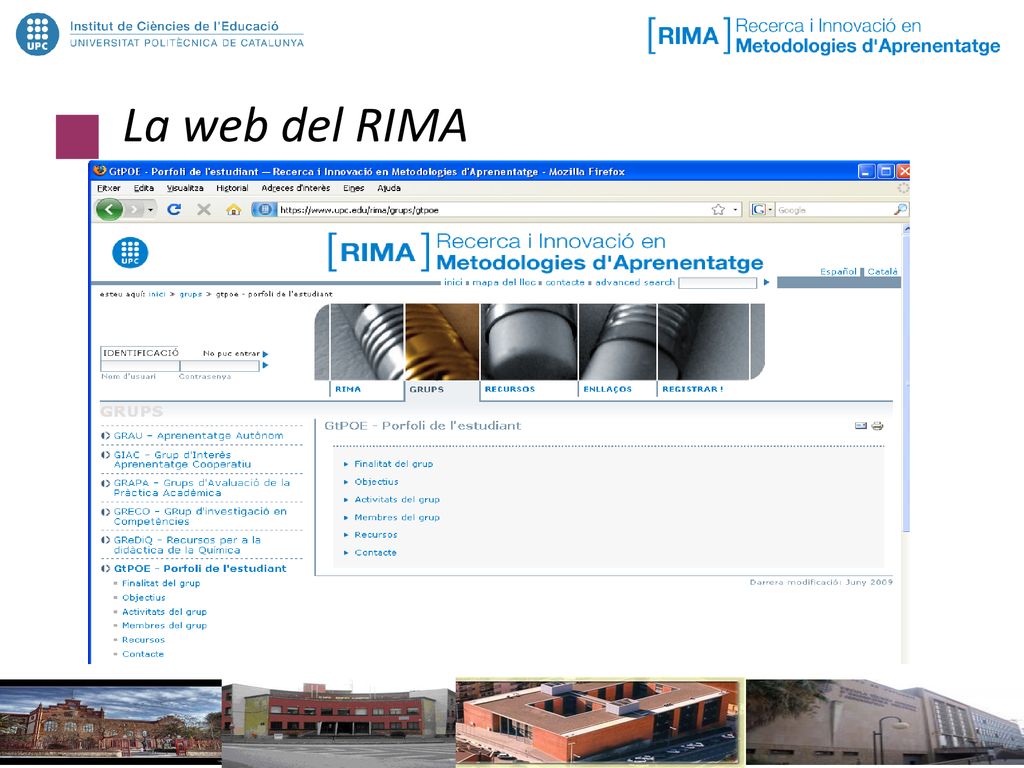Open the back/forward history dropdown arrow
1024x768 pixels.
pyautogui.click(x=150, y=210)
